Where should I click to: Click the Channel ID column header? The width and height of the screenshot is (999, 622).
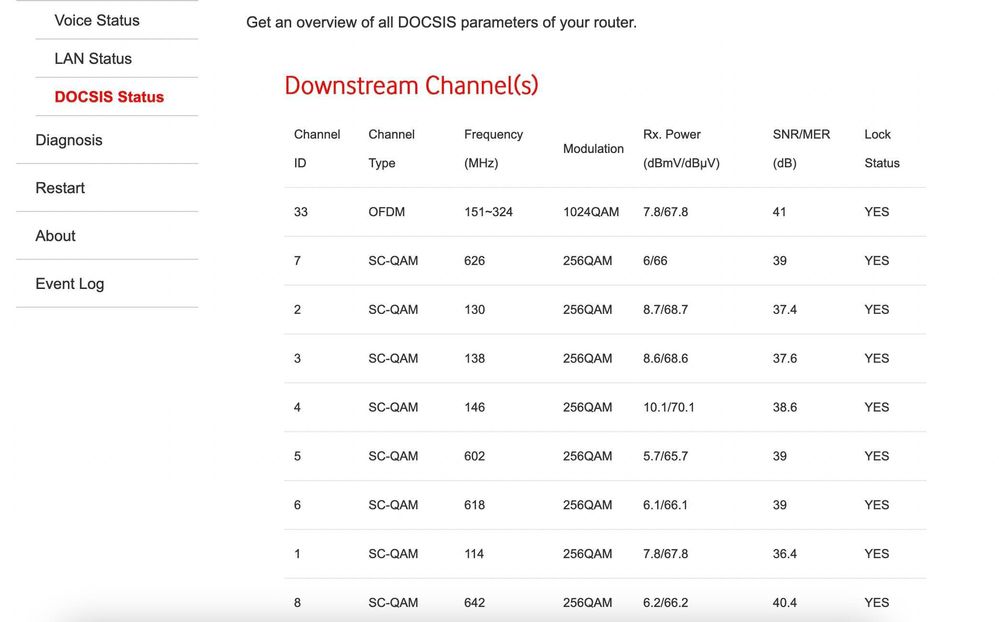[x=317, y=148]
